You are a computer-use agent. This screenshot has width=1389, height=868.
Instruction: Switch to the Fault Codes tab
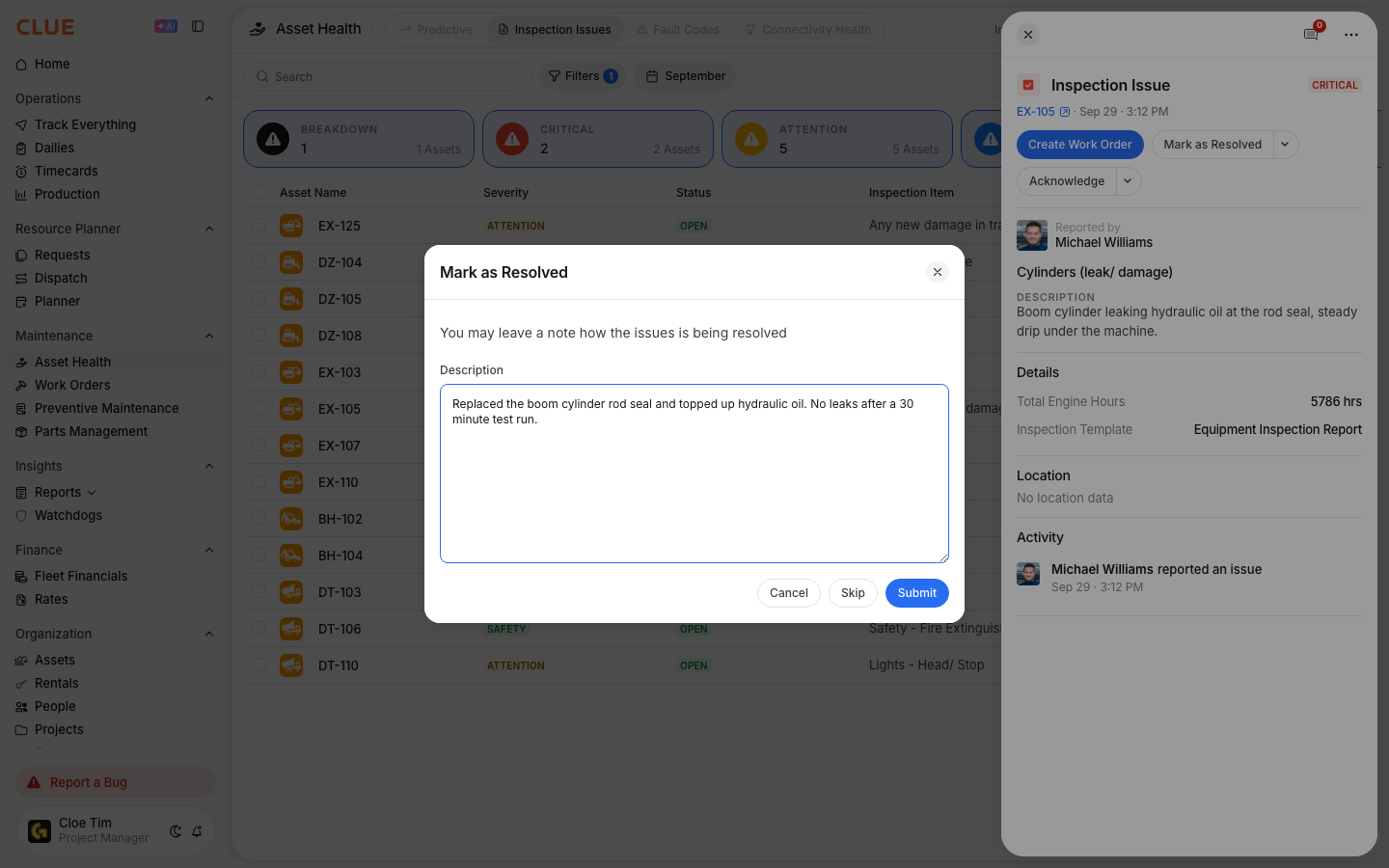tap(678, 30)
